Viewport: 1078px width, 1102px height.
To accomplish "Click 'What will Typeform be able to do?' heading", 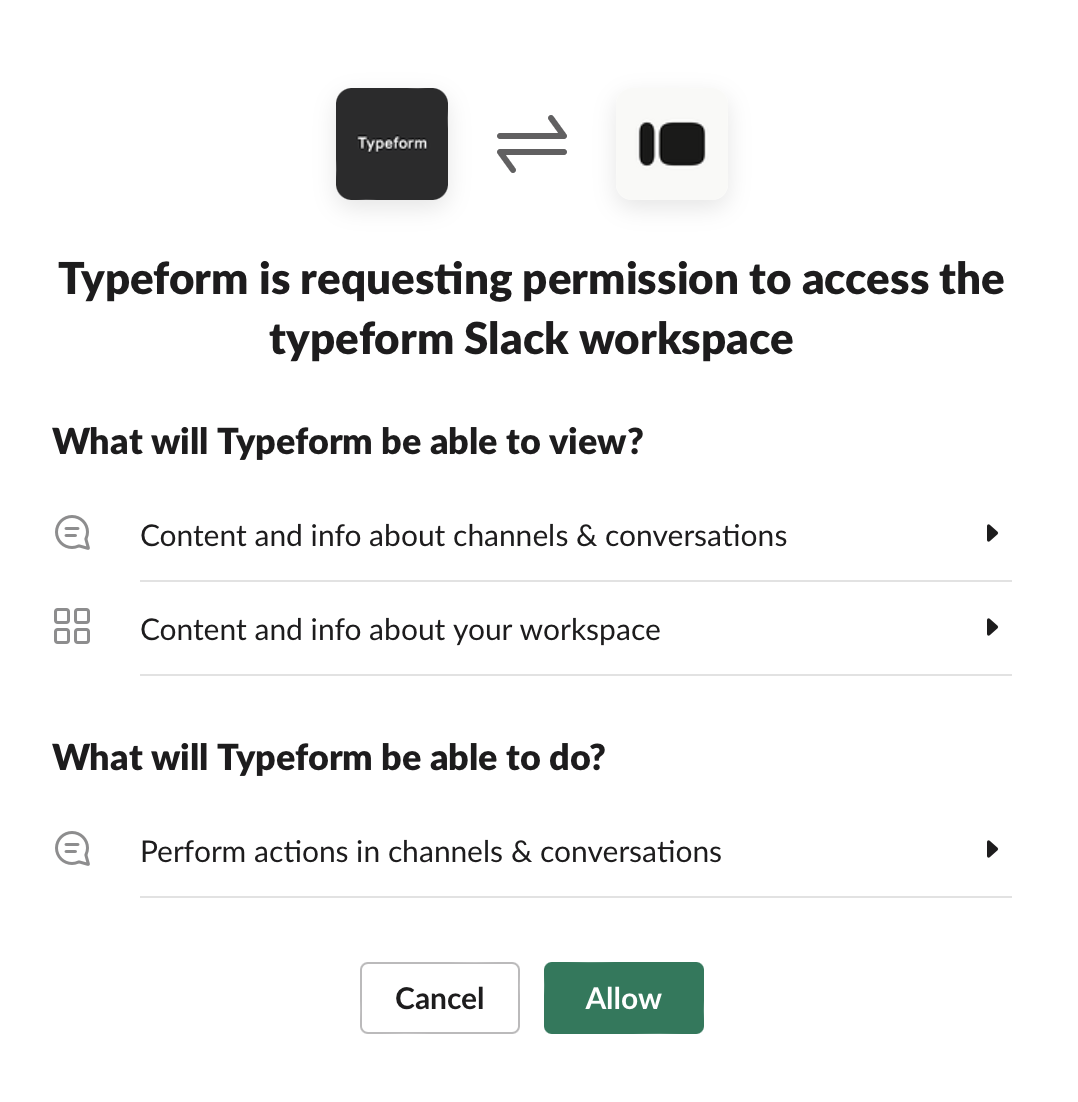I will click(329, 758).
